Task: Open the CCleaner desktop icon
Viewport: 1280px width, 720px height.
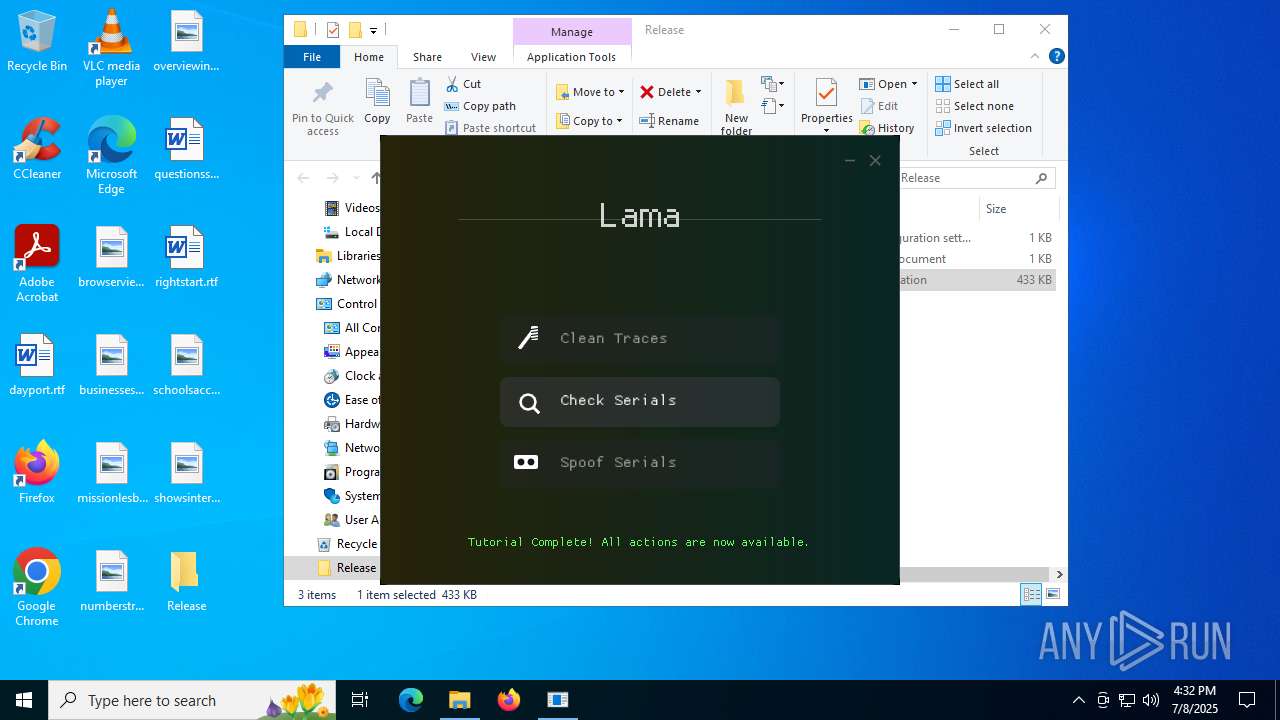Action: tap(37, 150)
